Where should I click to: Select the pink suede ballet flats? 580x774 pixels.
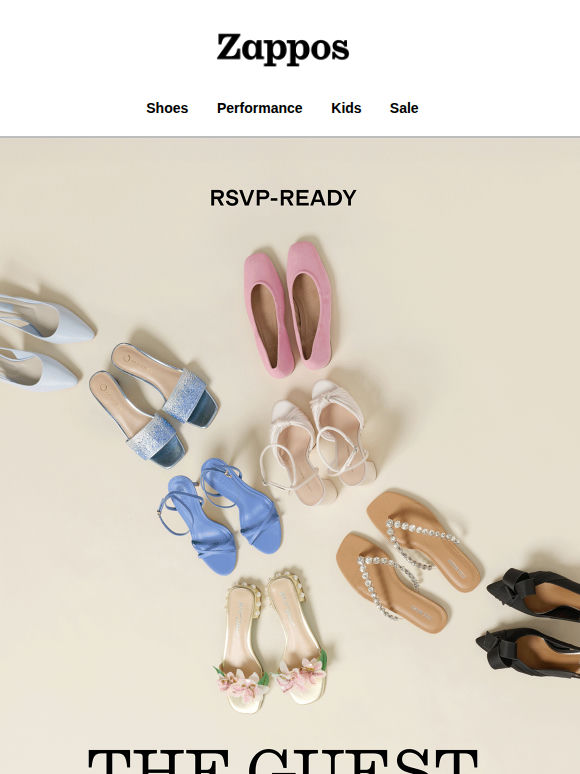pyautogui.click(x=287, y=309)
